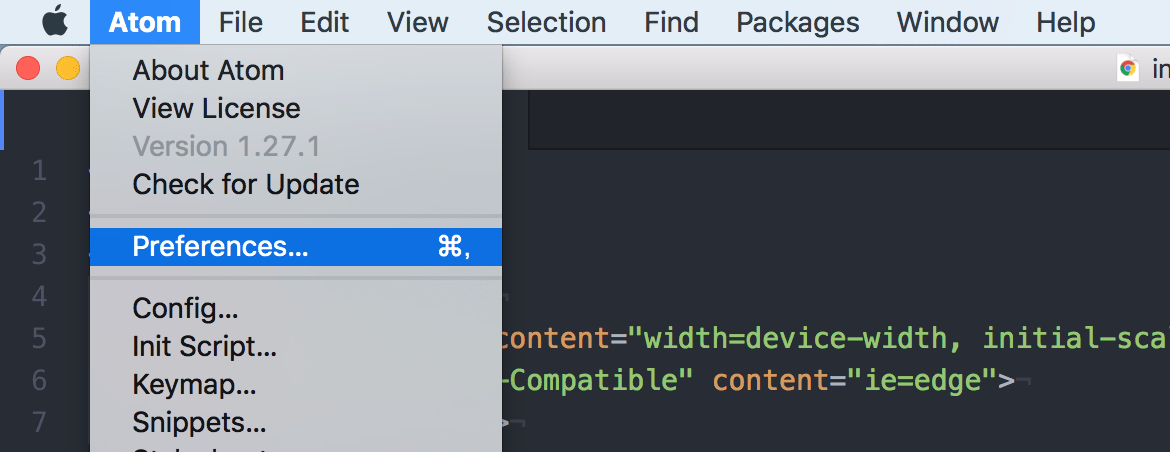Open the Edit menu
The width and height of the screenshot is (1170, 452).
325,22
